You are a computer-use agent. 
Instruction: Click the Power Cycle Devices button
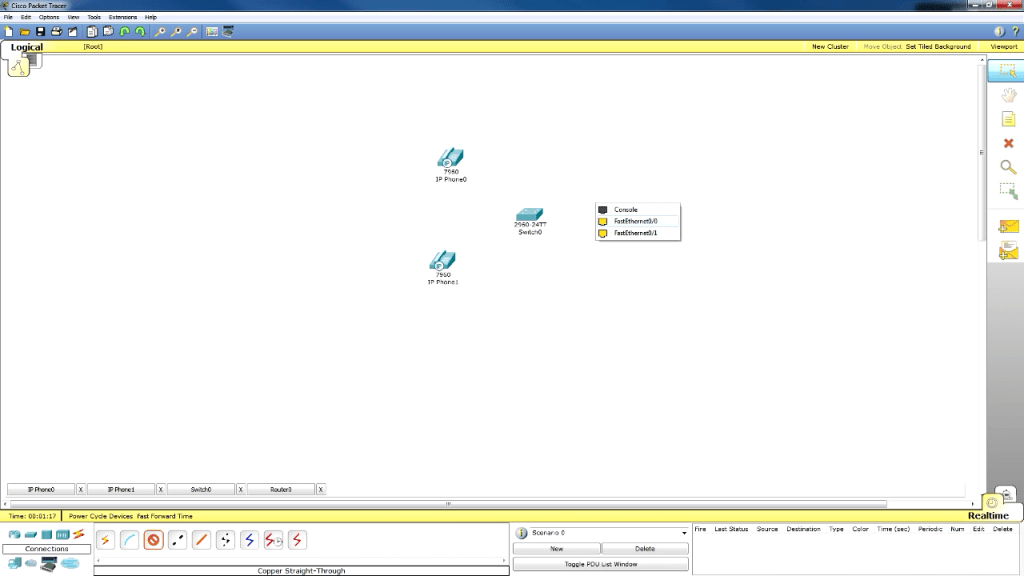tap(100, 516)
